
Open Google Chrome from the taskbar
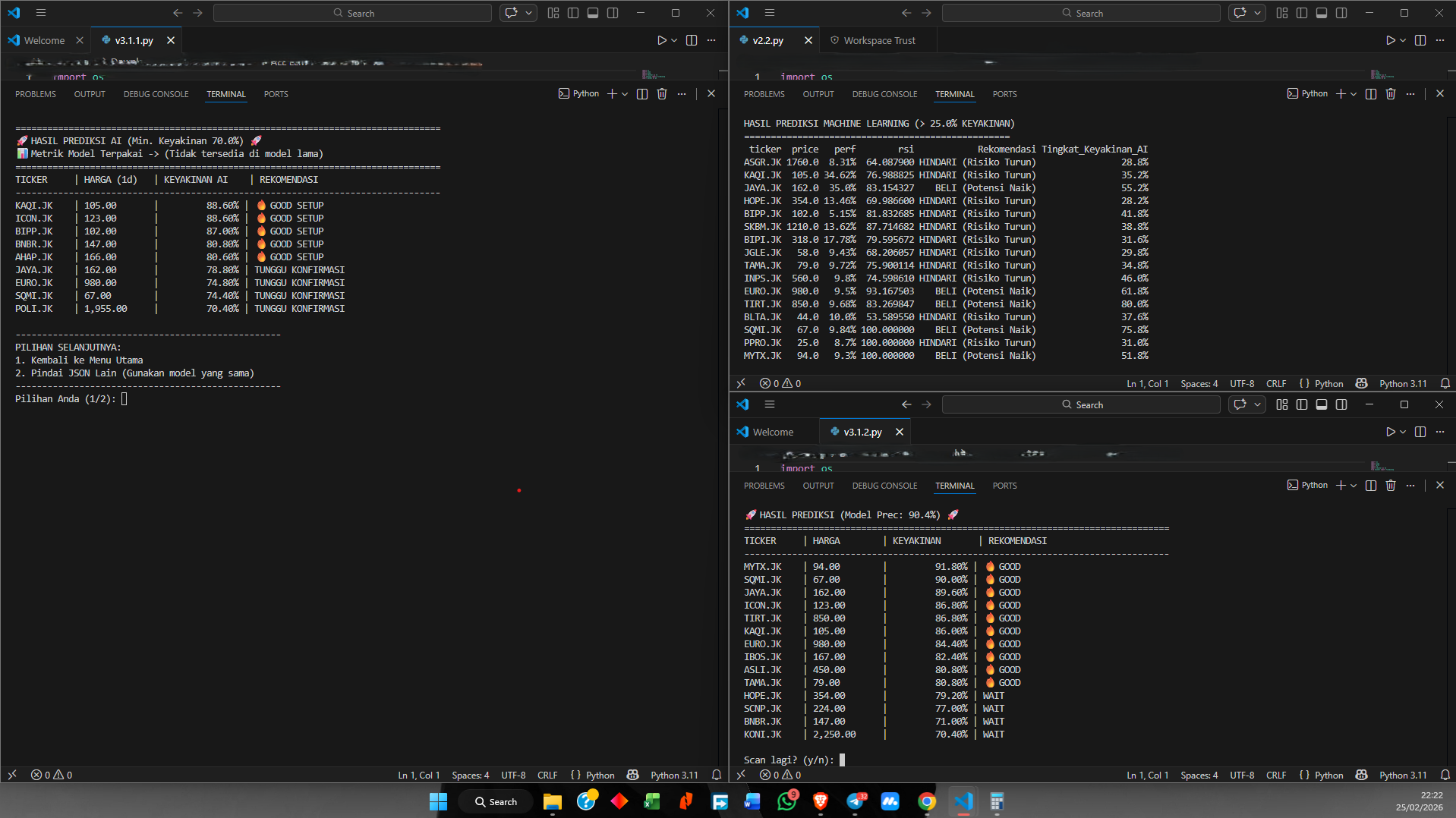926,801
